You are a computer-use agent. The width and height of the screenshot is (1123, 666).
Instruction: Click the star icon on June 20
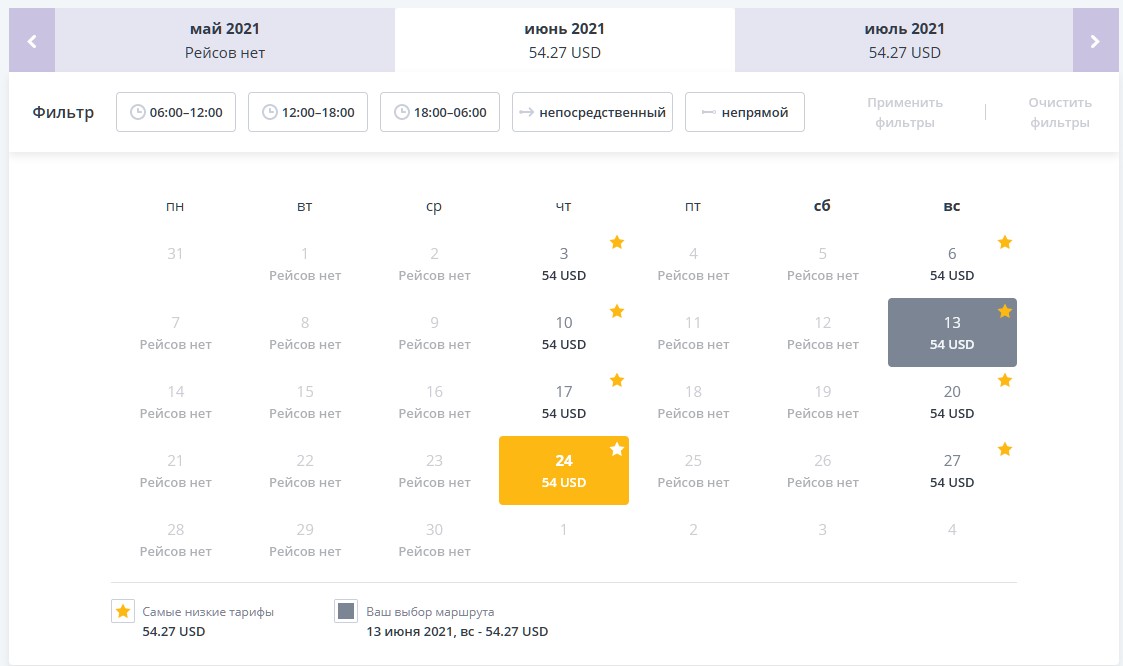1005,380
